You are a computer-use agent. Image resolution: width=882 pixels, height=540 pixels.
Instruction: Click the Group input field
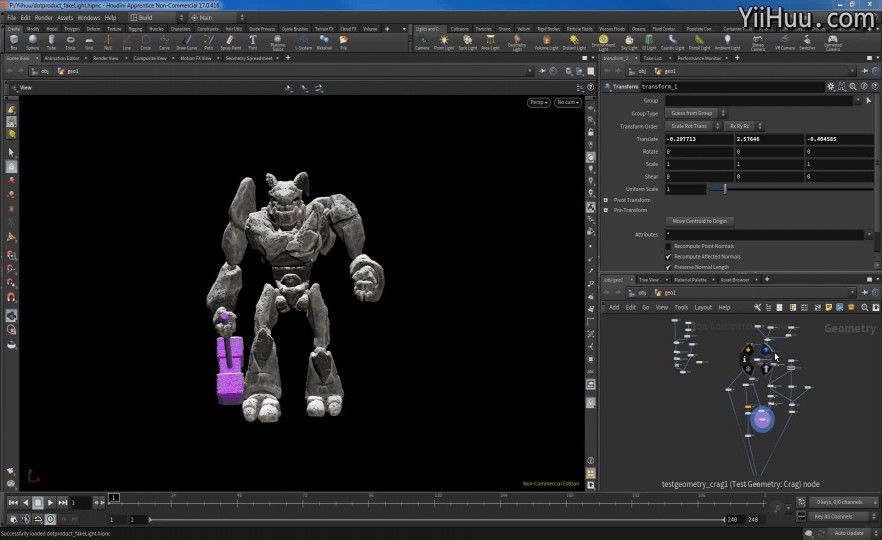pos(758,101)
